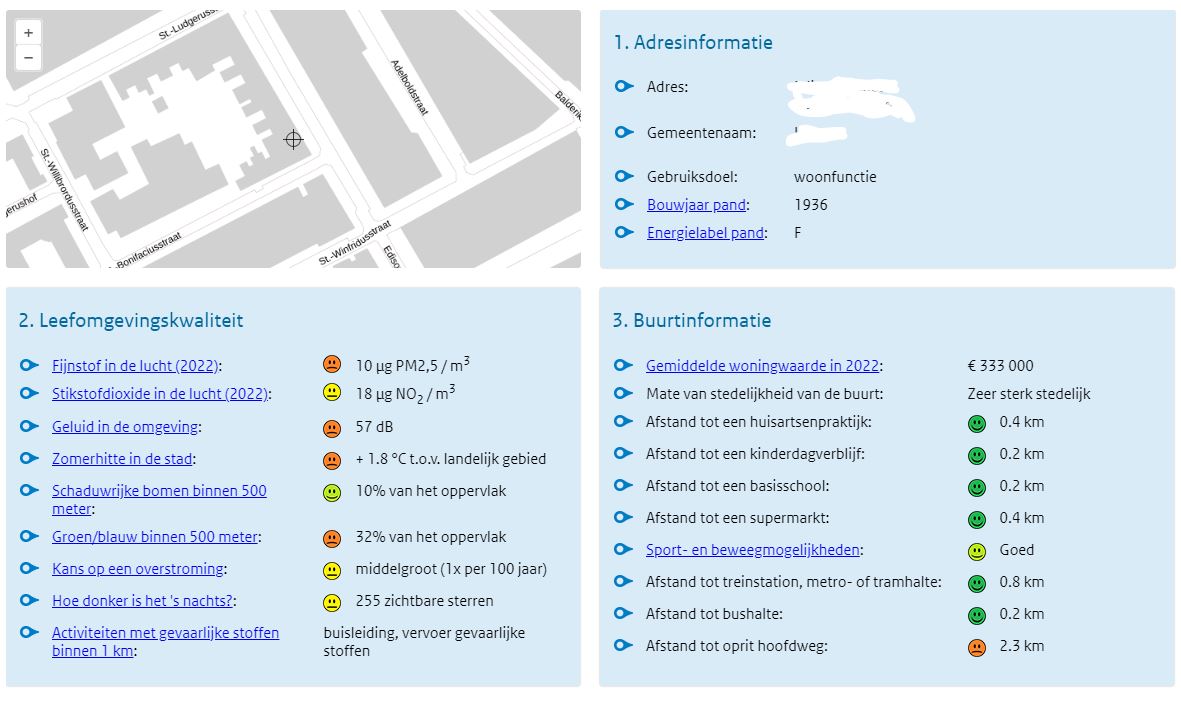Open Gemiddelde woningwaarde in 2022 link
This screenshot has height=701, width=1181.
pyautogui.click(x=762, y=366)
